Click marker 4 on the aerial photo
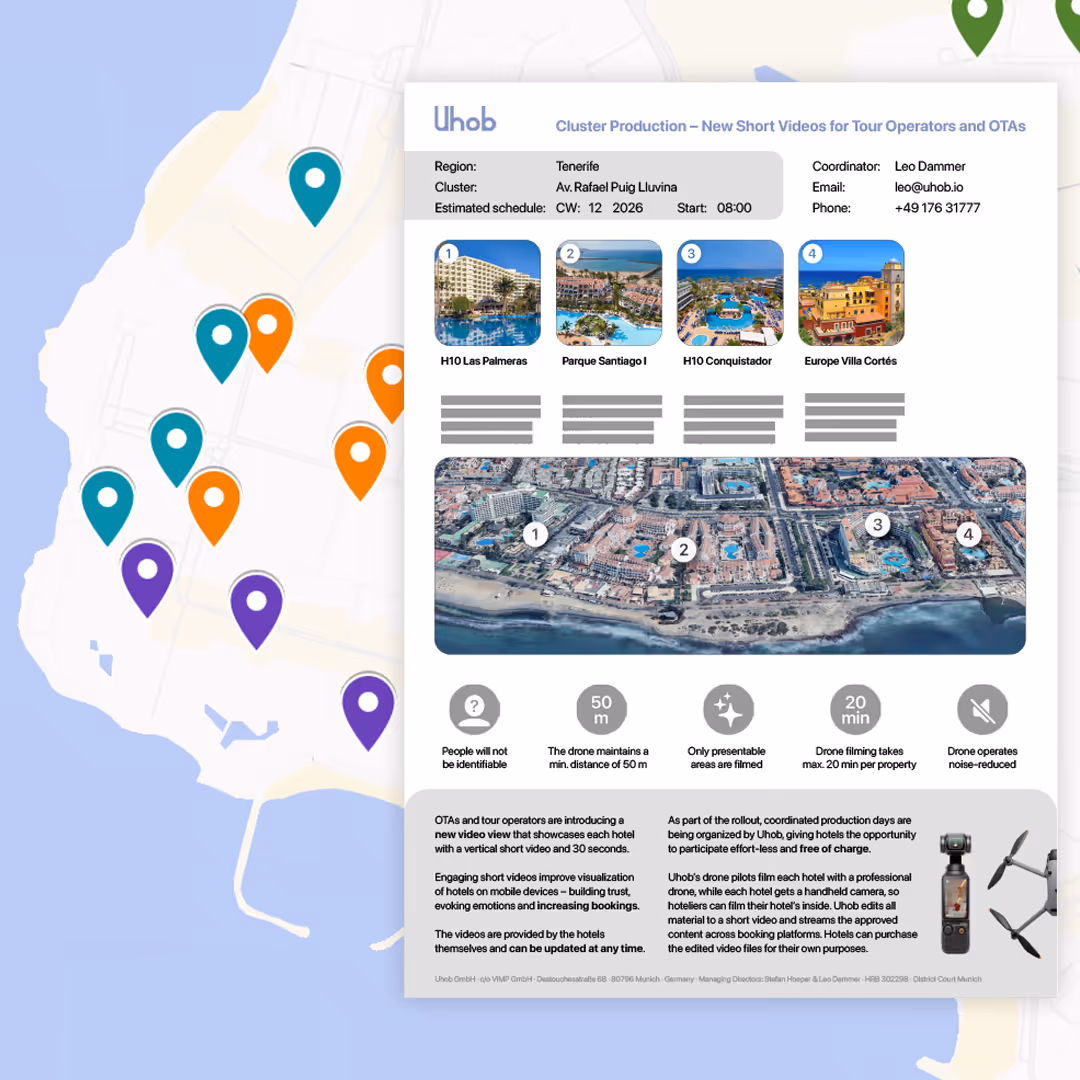The image size is (1080, 1080). [x=968, y=534]
